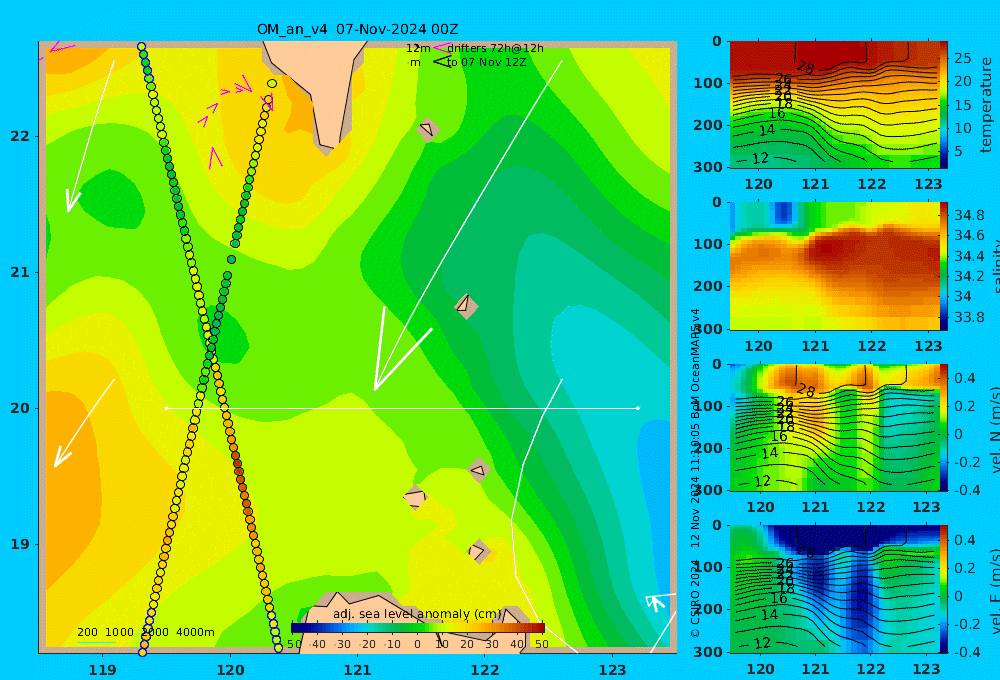Click the latitude label 21 on the main map

point(19,272)
